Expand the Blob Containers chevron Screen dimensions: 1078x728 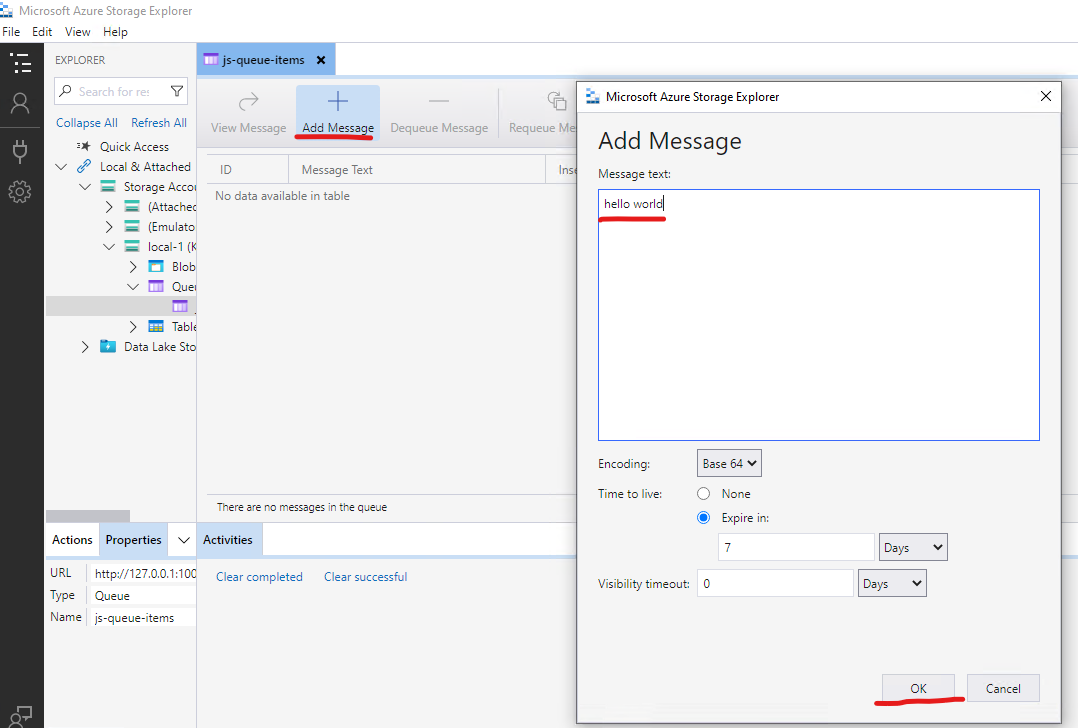point(133,266)
